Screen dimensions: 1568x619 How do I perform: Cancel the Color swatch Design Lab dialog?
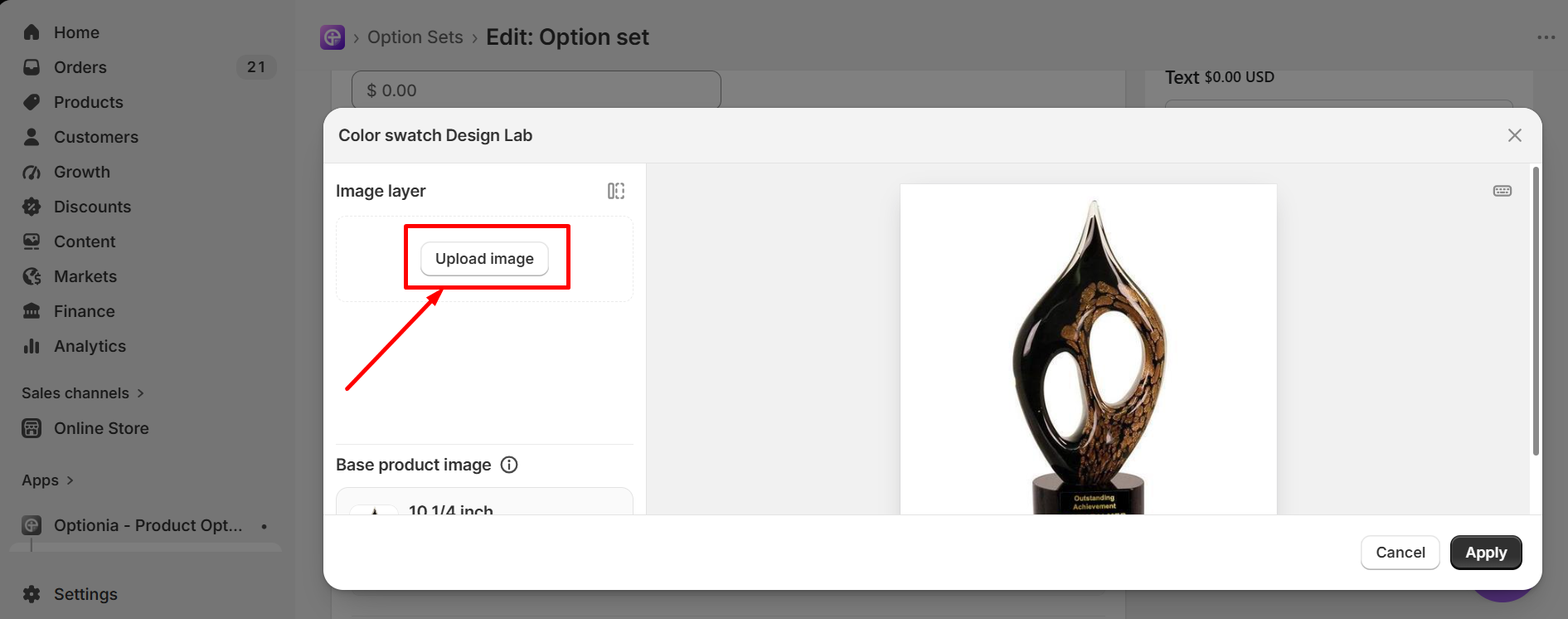(1401, 553)
